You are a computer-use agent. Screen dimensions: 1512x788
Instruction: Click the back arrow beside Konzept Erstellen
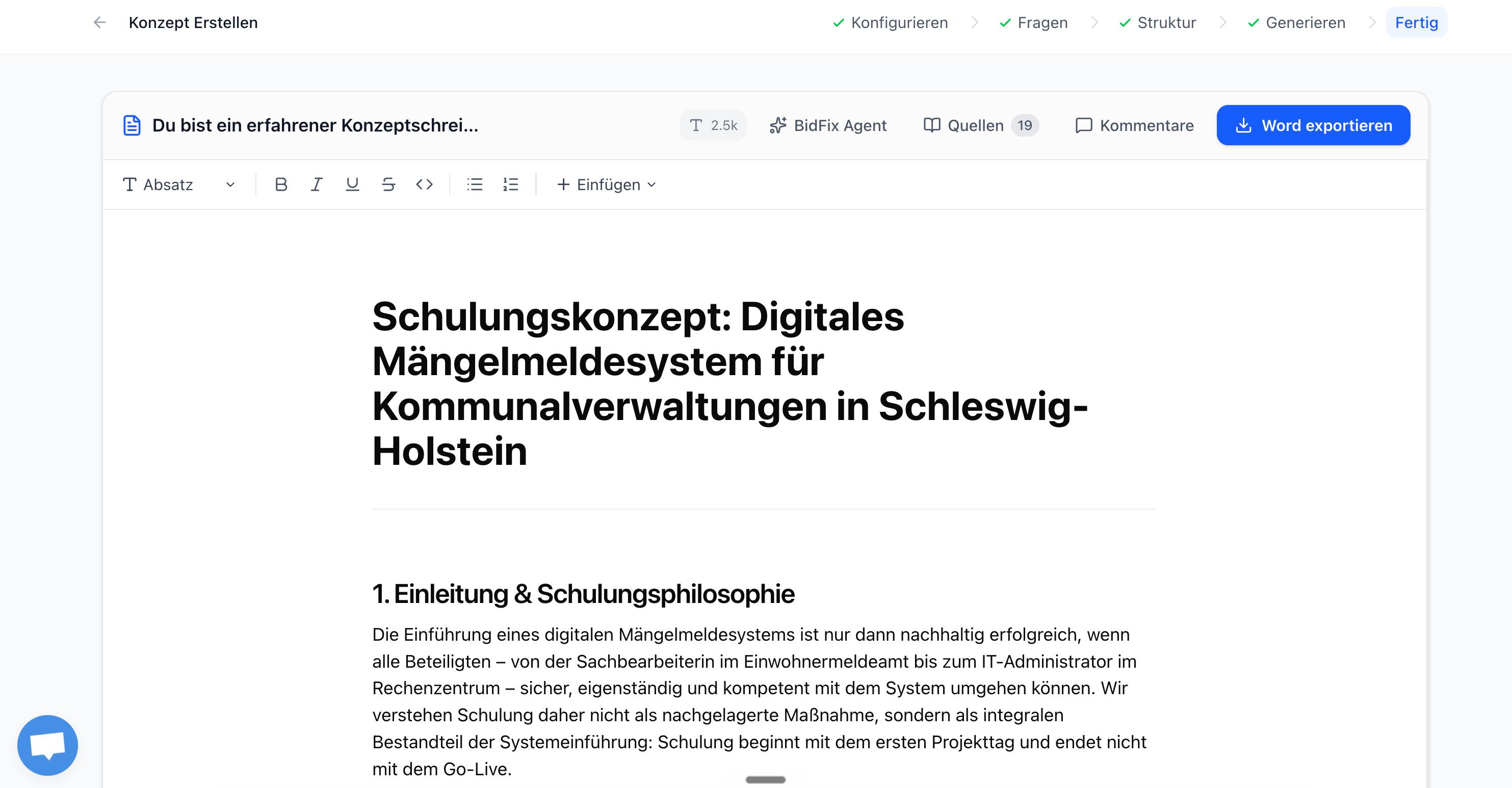click(100, 22)
